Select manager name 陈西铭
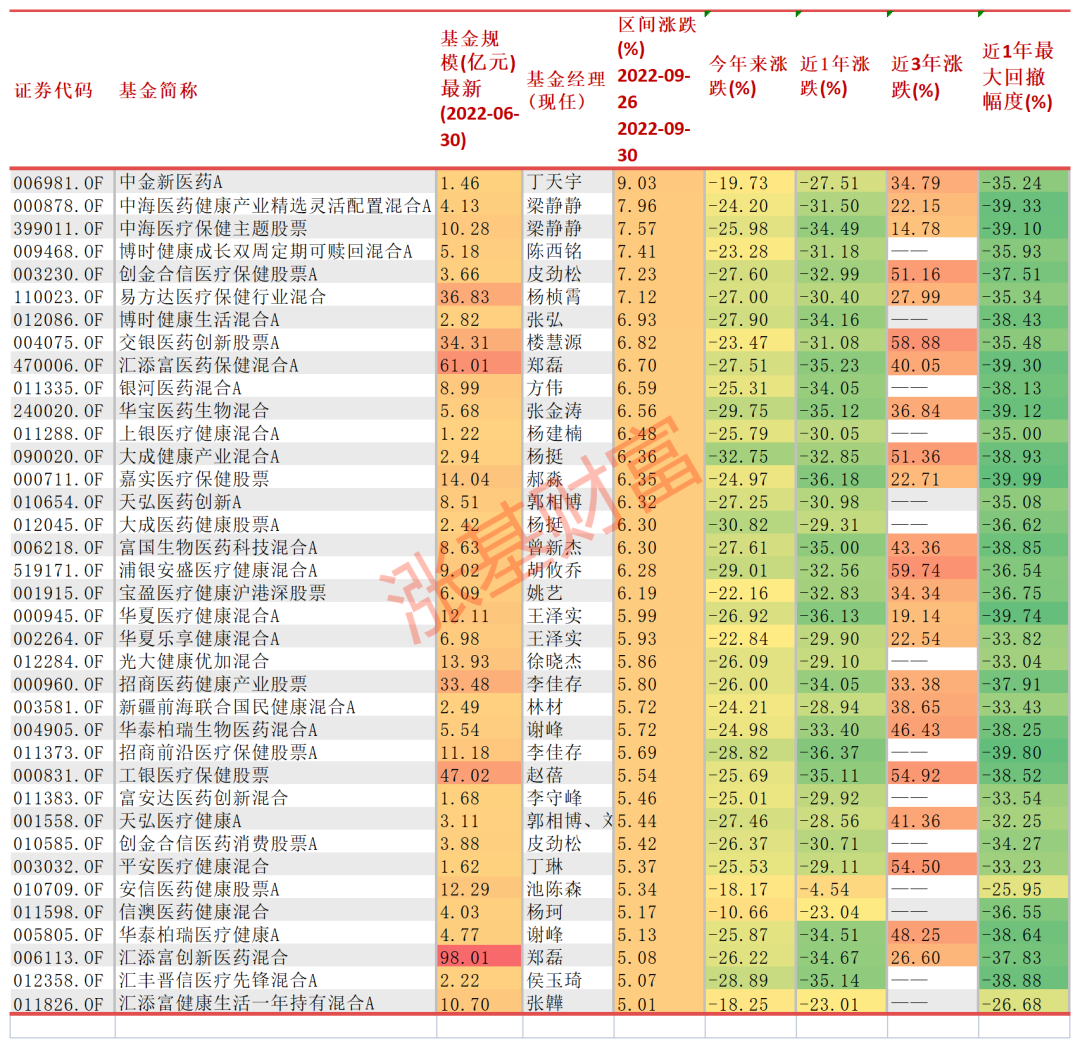Image resolution: width=1080 pixels, height=1048 pixels. coord(554,251)
